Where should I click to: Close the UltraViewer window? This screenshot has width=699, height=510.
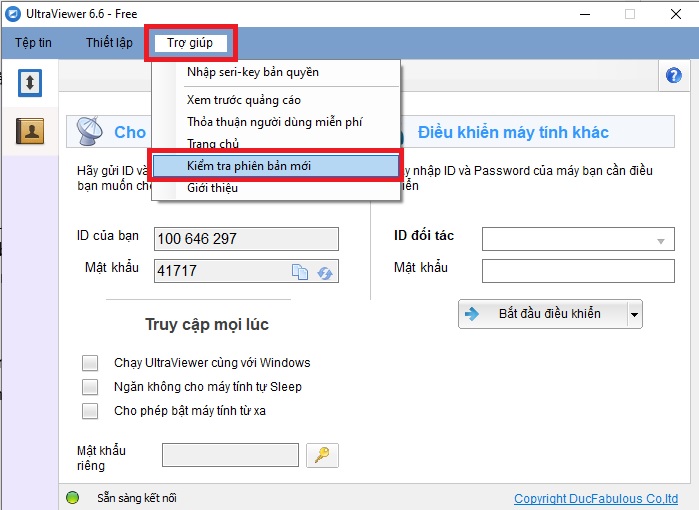(676, 14)
